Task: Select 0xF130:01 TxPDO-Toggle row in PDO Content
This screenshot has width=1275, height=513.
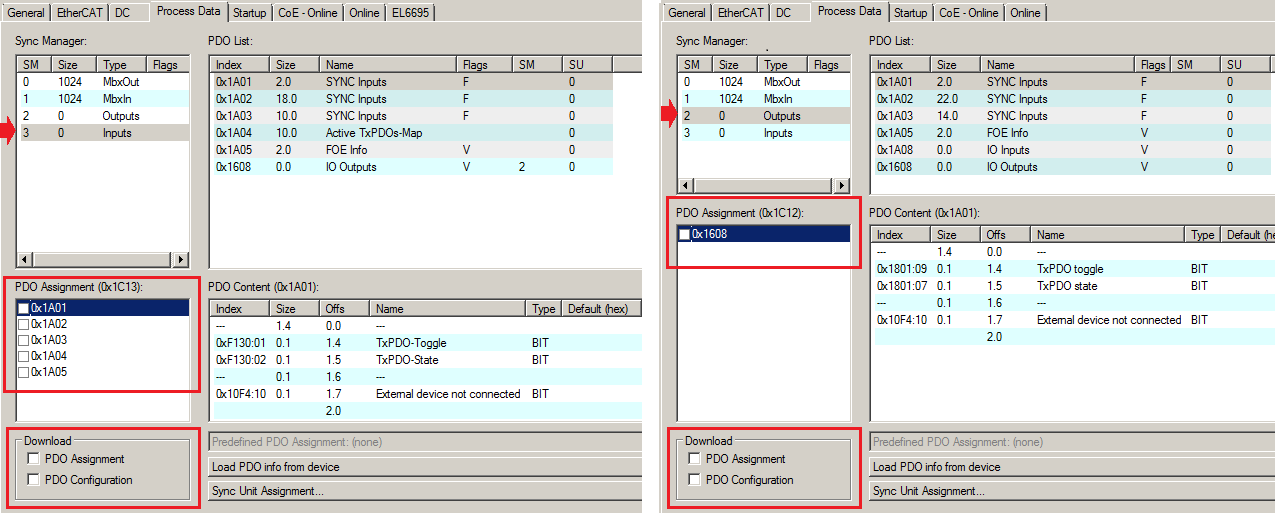Action: (x=425, y=343)
